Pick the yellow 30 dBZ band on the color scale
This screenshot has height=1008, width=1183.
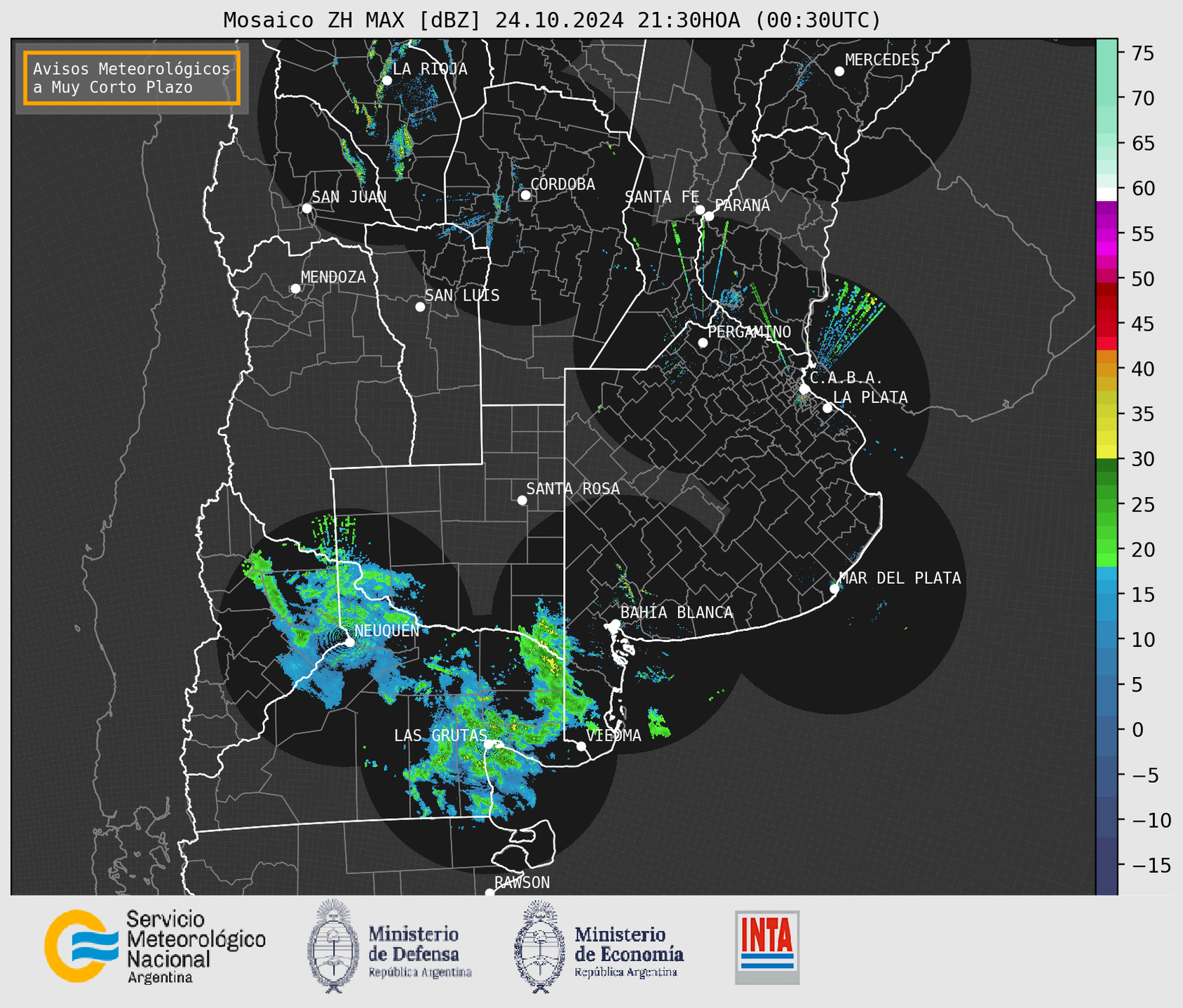click(1107, 451)
